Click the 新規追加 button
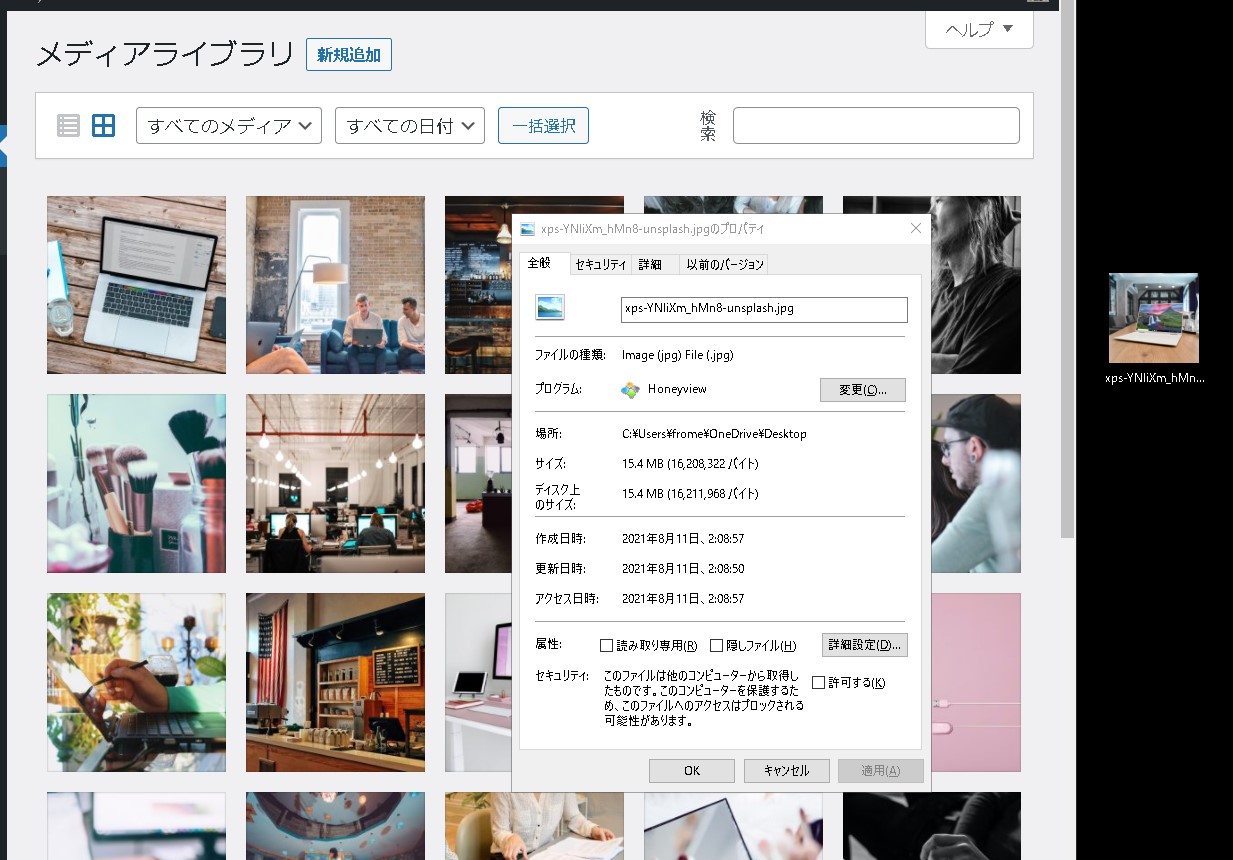Screen dimensions: 1233x860 pos(348,55)
